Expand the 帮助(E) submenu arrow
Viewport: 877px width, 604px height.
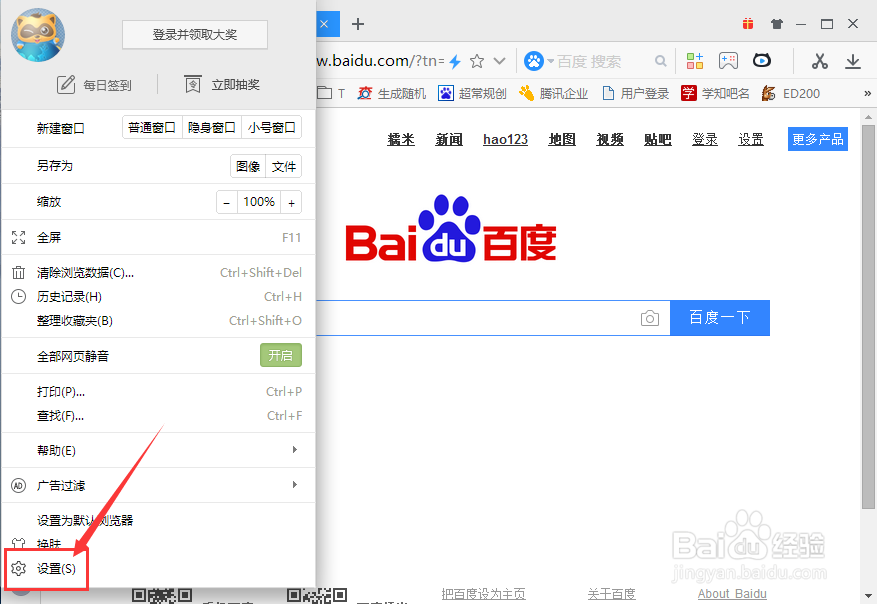(295, 450)
